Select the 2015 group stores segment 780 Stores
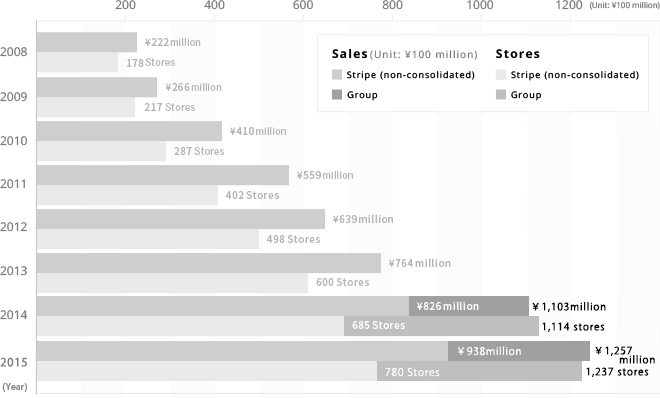This screenshot has width=660, height=398. point(479,371)
